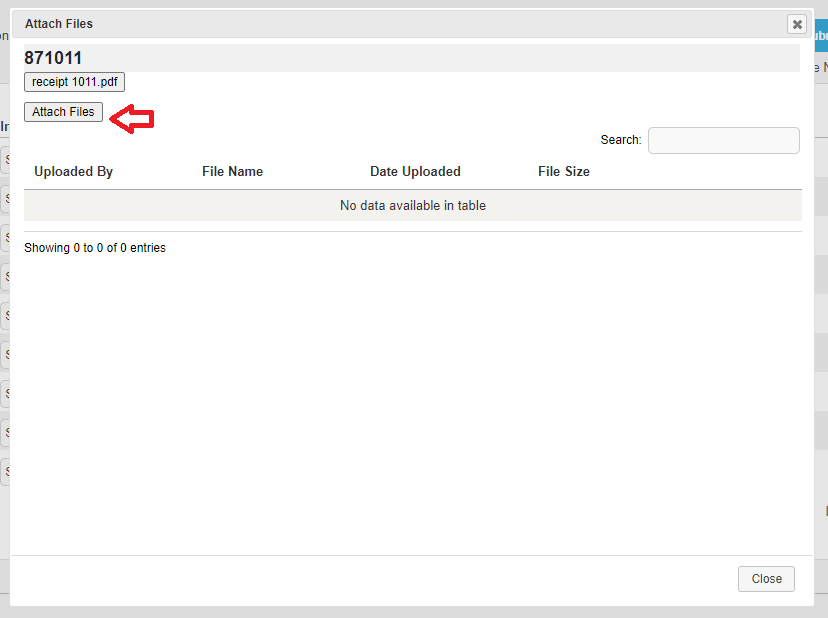
Task: Focus the Search input field
Action: (x=723, y=140)
